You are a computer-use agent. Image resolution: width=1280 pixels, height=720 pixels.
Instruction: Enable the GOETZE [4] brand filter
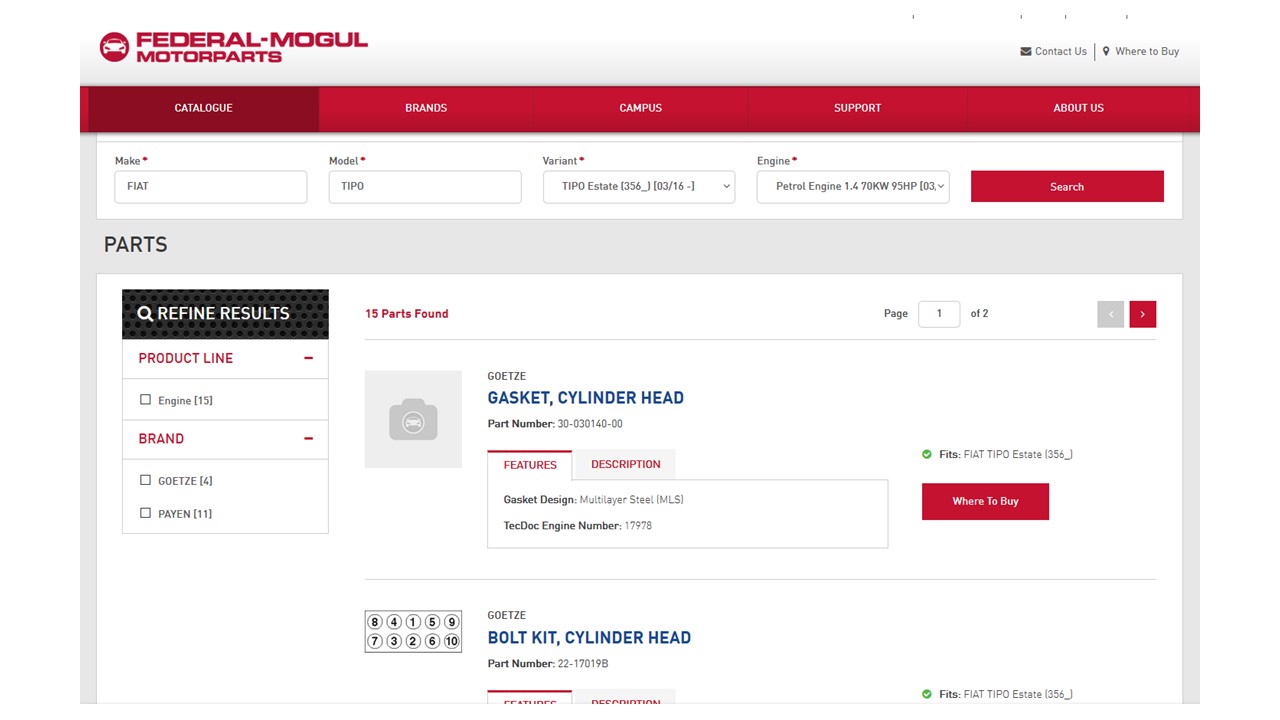[146, 480]
